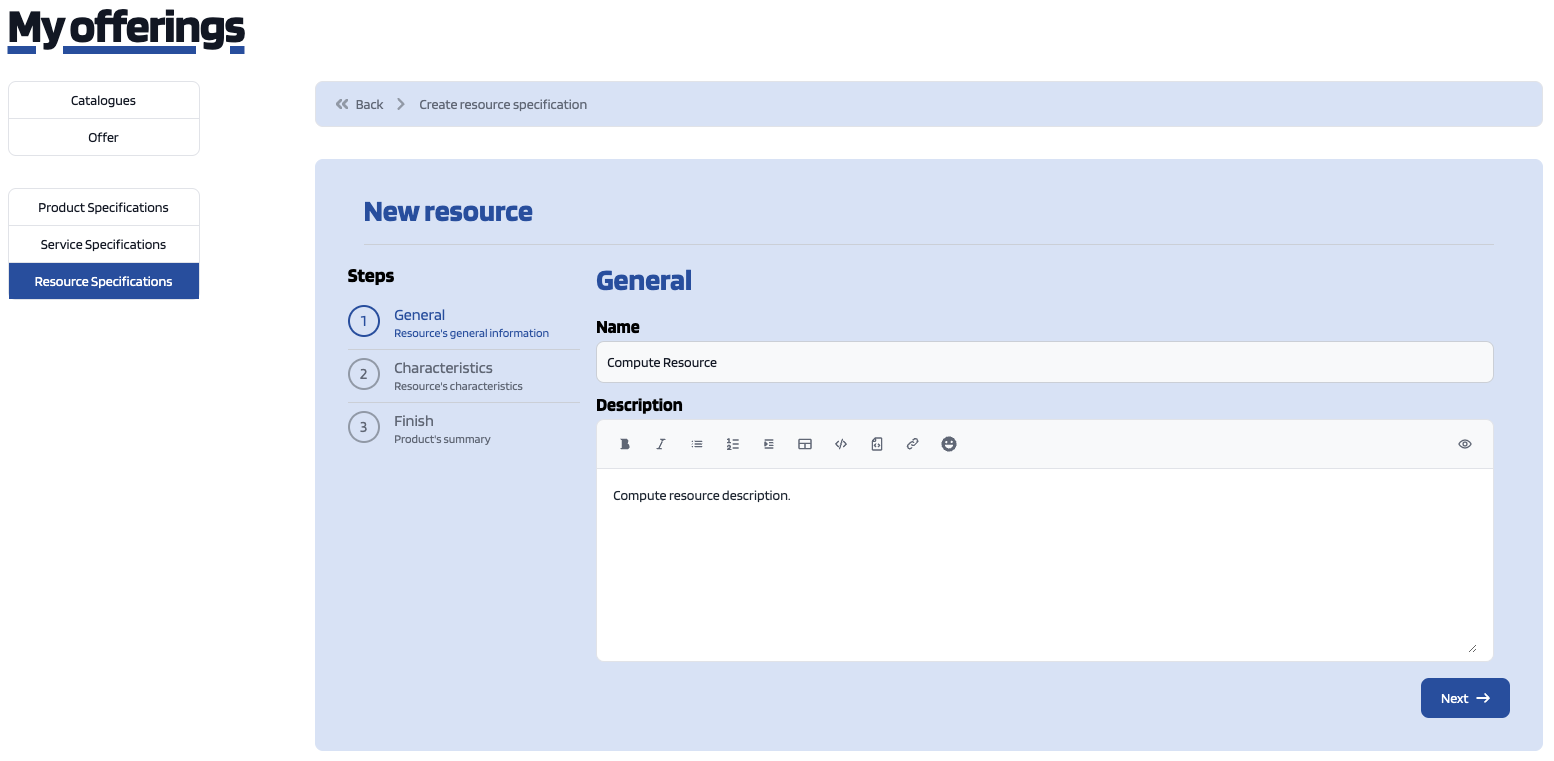
Task: Click the Next button
Action: 1465,698
